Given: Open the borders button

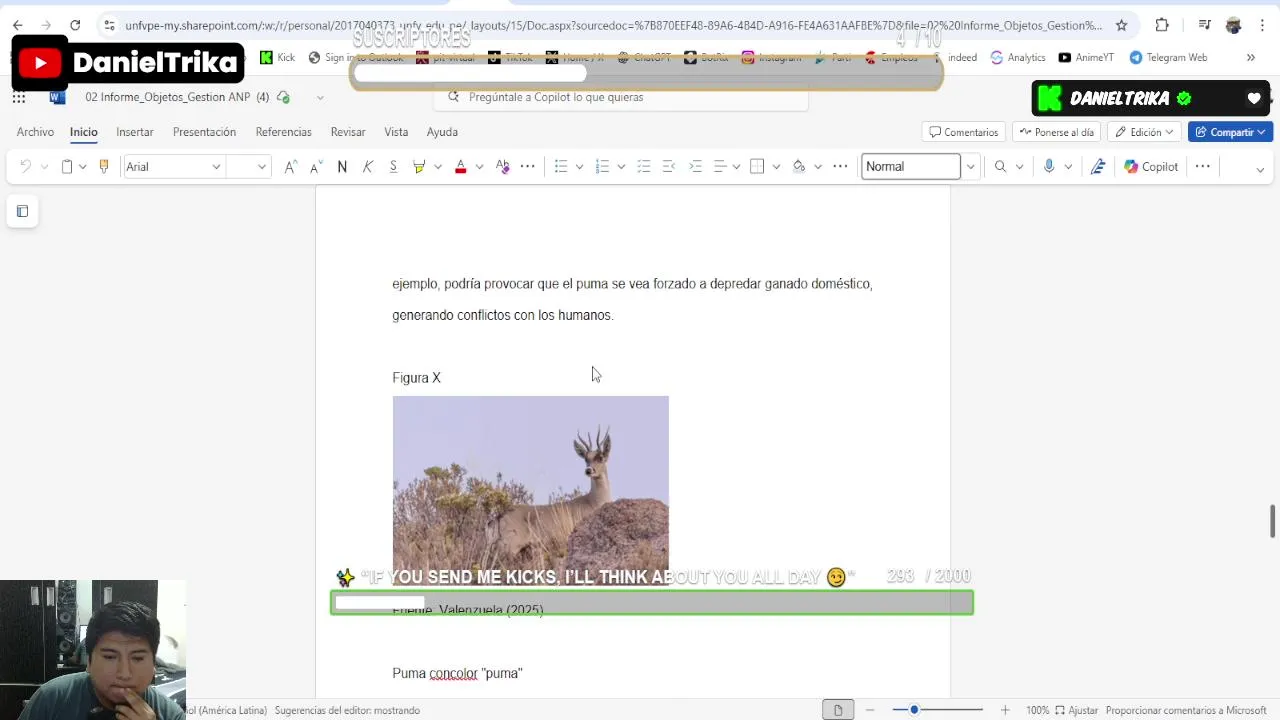Looking at the screenshot, I should tap(757, 167).
